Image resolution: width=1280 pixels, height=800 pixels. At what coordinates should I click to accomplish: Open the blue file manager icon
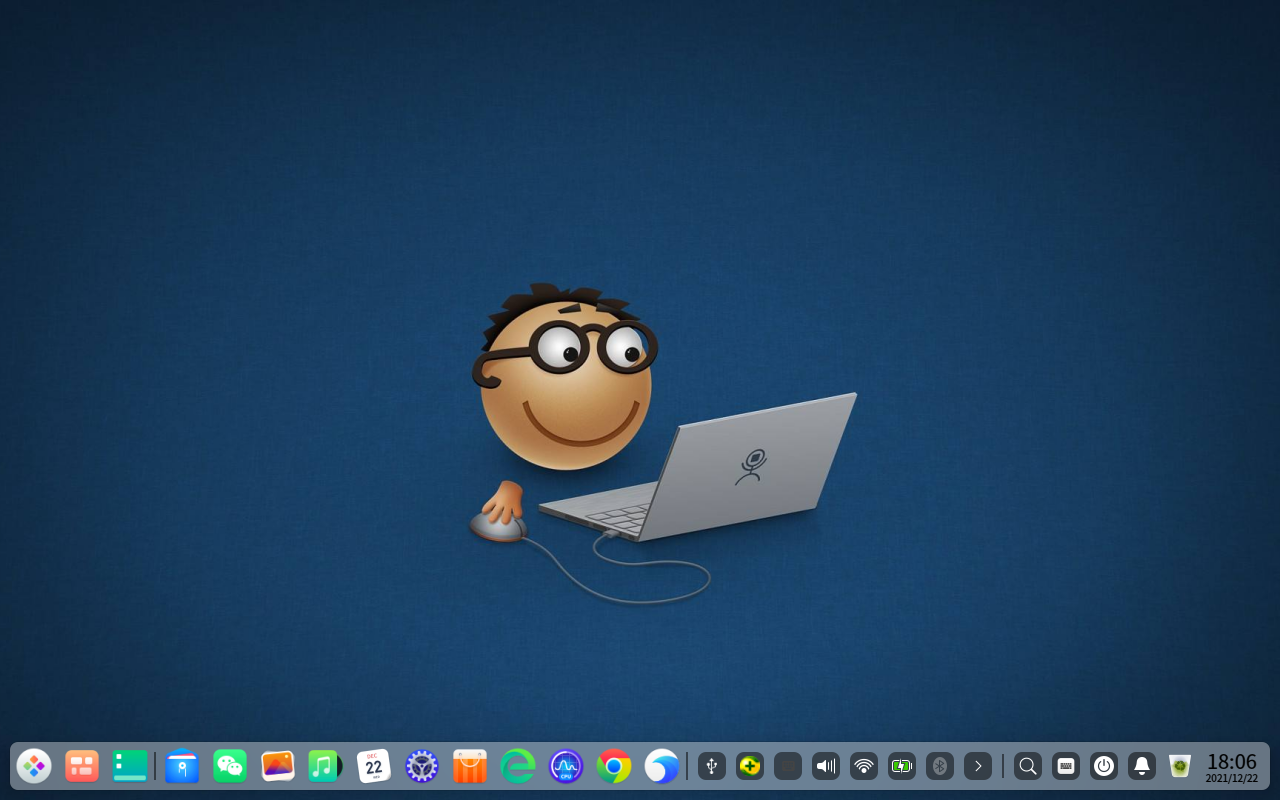click(x=182, y=766)
